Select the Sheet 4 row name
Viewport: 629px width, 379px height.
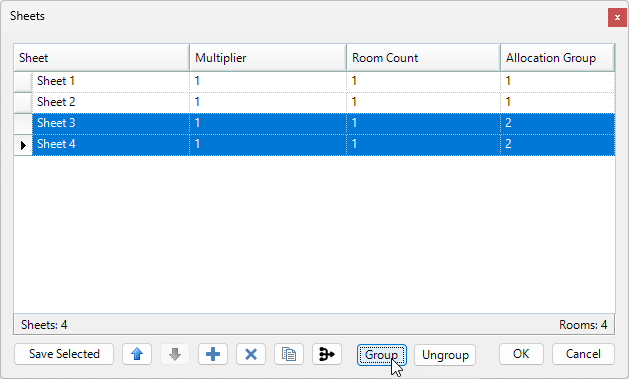111,144
